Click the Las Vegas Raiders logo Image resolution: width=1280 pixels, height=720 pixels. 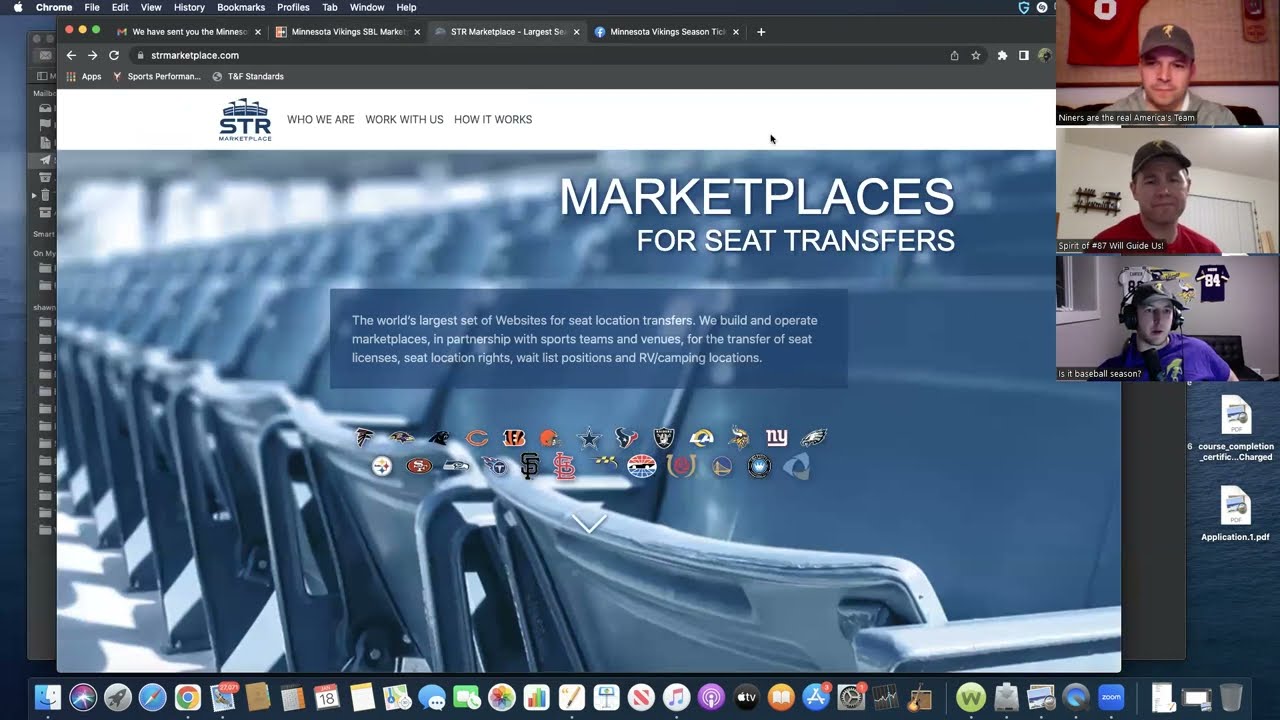[x=664, y=438]
